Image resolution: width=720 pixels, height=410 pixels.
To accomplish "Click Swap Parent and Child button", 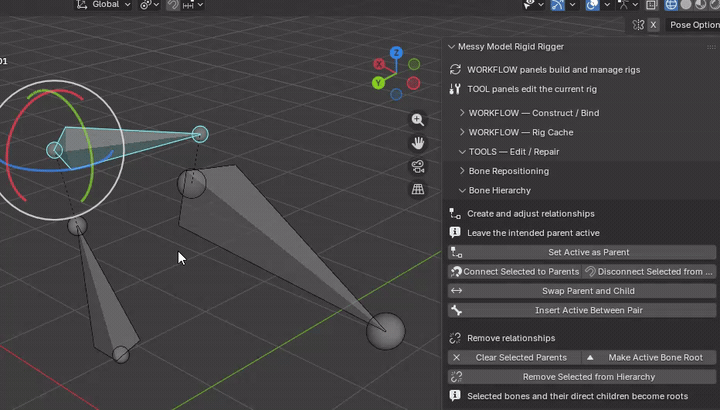I will tap(582, 291).
